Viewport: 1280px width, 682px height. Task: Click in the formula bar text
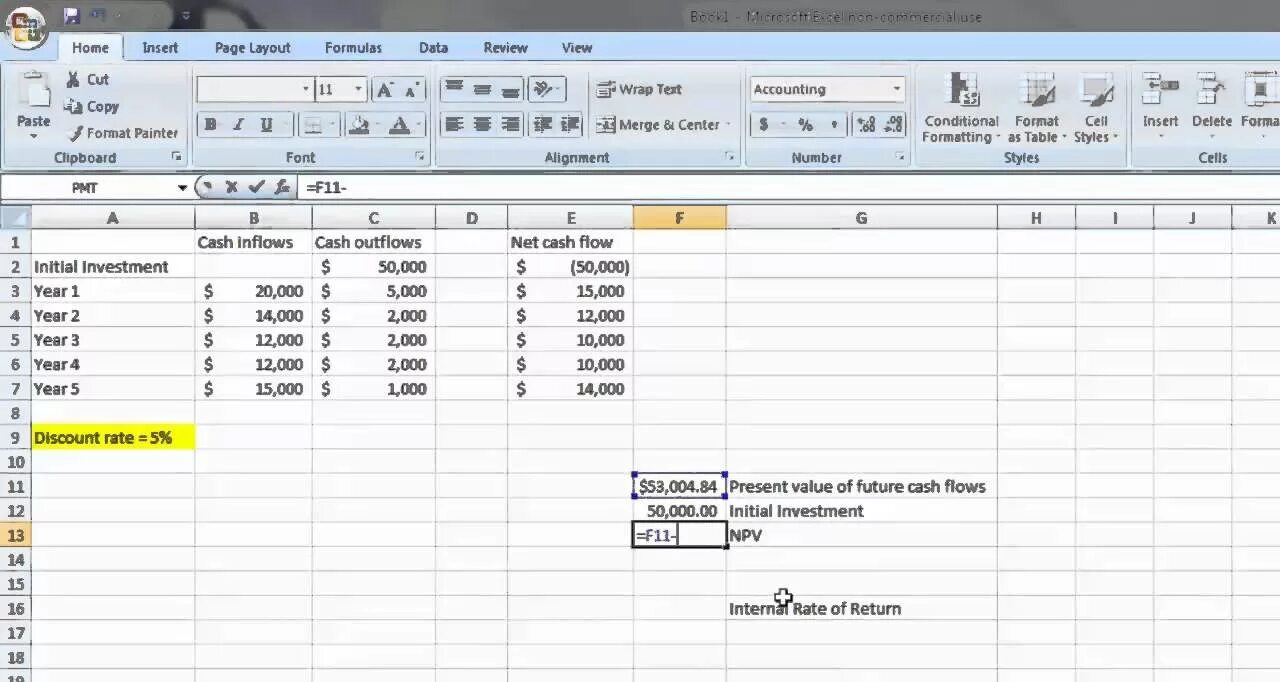pos(790,187)
